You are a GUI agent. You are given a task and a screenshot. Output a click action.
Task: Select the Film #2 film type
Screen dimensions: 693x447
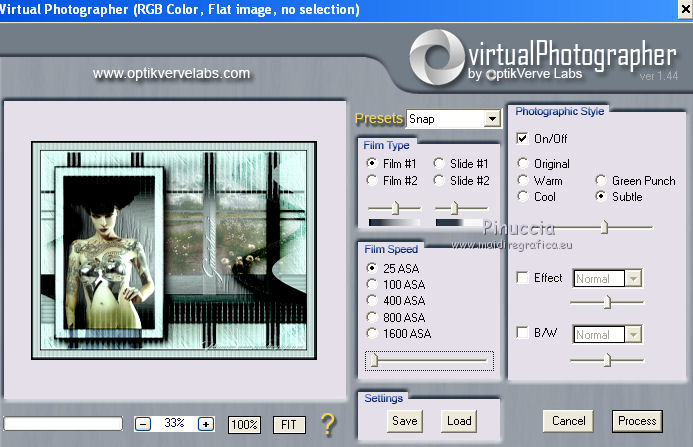pos(372,180)
